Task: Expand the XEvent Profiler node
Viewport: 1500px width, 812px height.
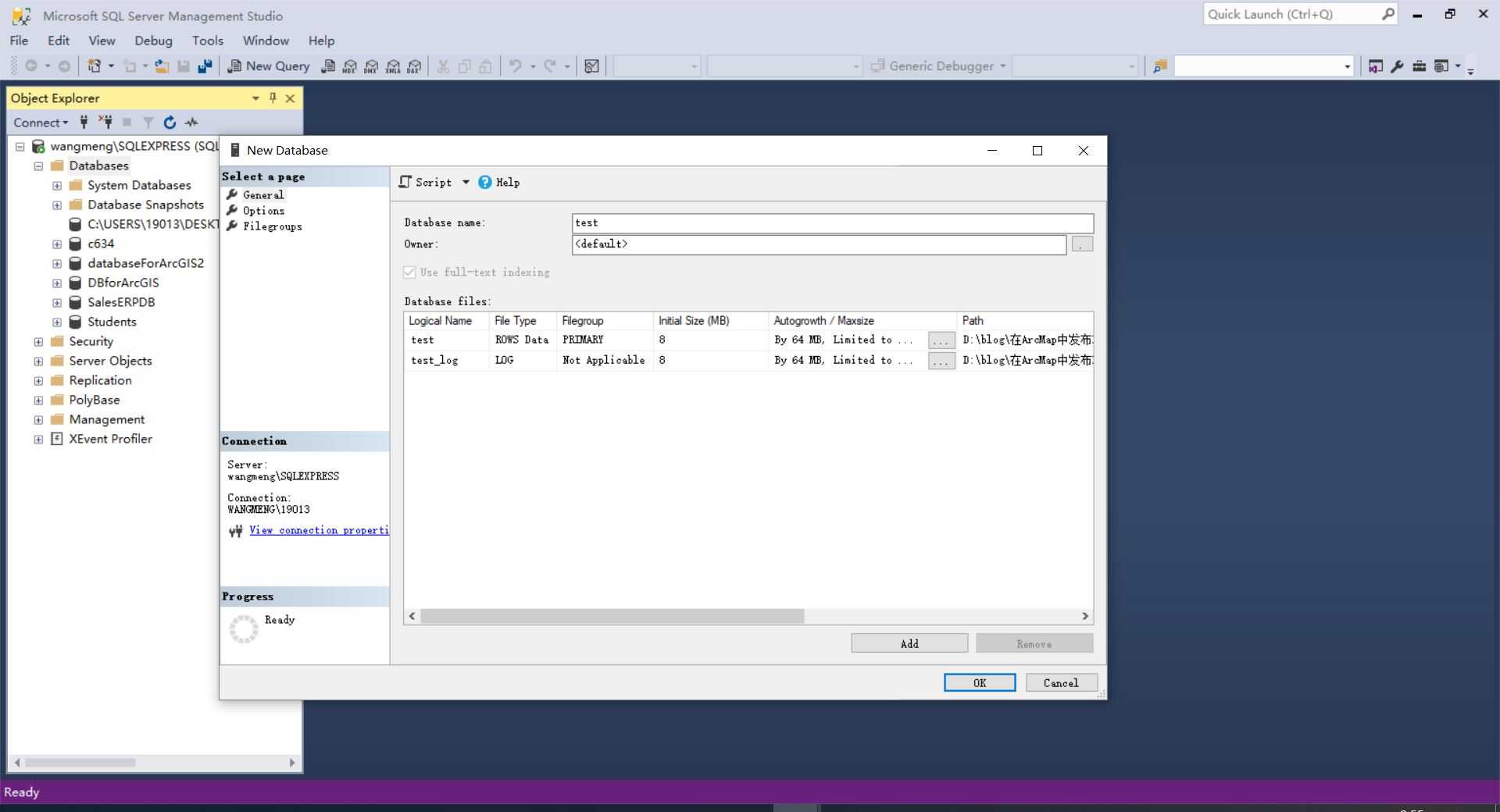Action: pos(38,439)
